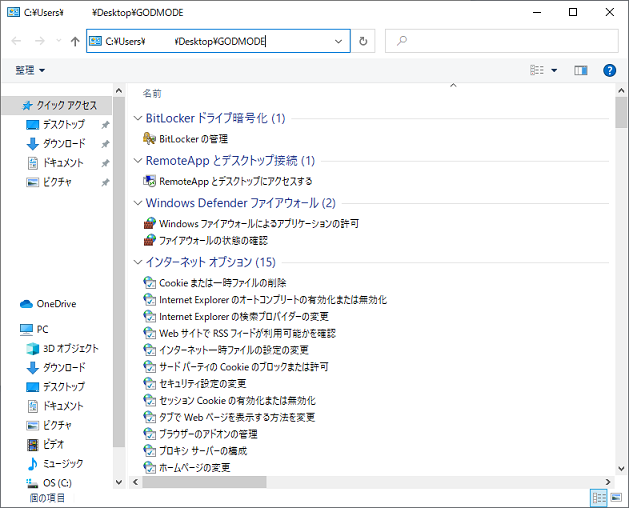Viewport: 629px width, 508px height.
Task: Click ホームページの変更 item icon
Action: 149,467
